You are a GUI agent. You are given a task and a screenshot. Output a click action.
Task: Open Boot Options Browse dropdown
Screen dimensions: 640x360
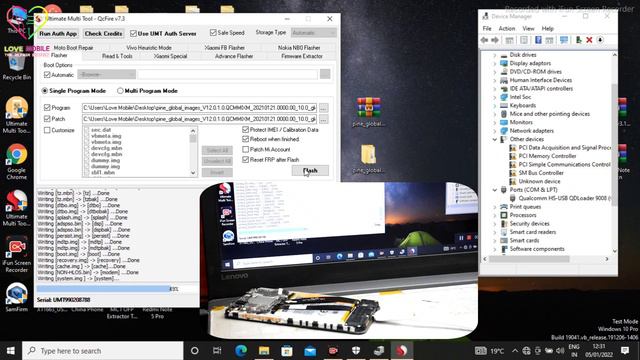click(x=107, y=74)
